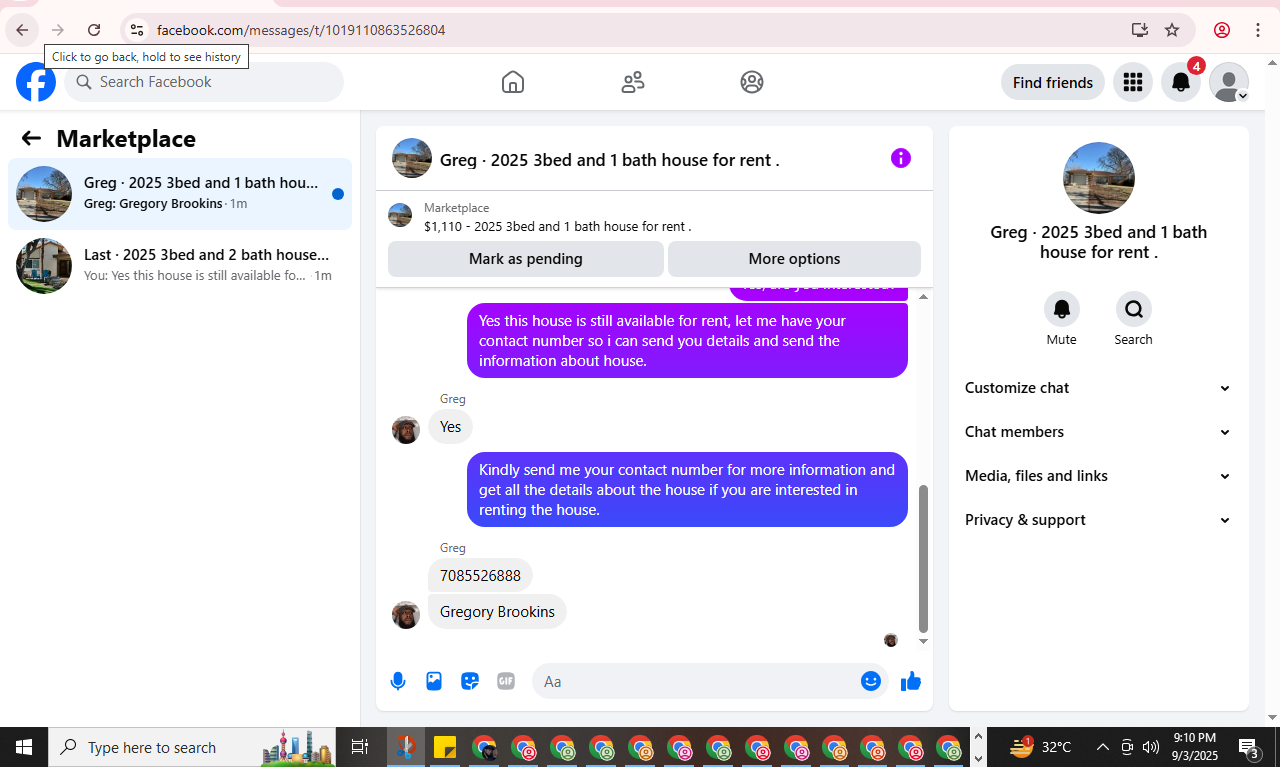Open Greg's 3bed and 1 bath conversation
1280x767 pixels.
click(x=180, y=194)
